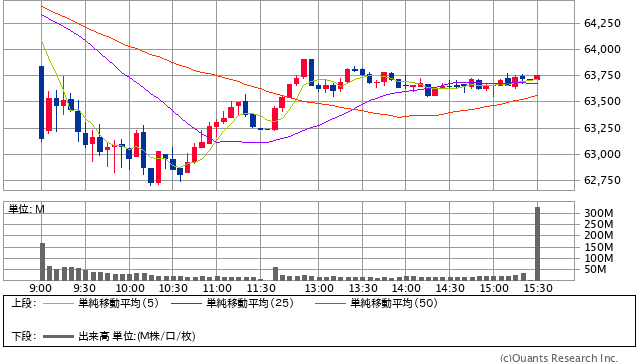
Task: Click the (c)Quants Research Inc. credit
Action: [x=559, y=358]
